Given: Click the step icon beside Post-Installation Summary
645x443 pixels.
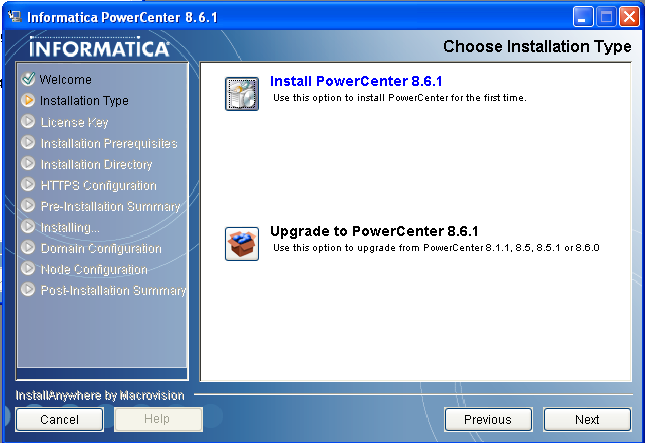Looking at the screenshot, I should coord(28,289).
